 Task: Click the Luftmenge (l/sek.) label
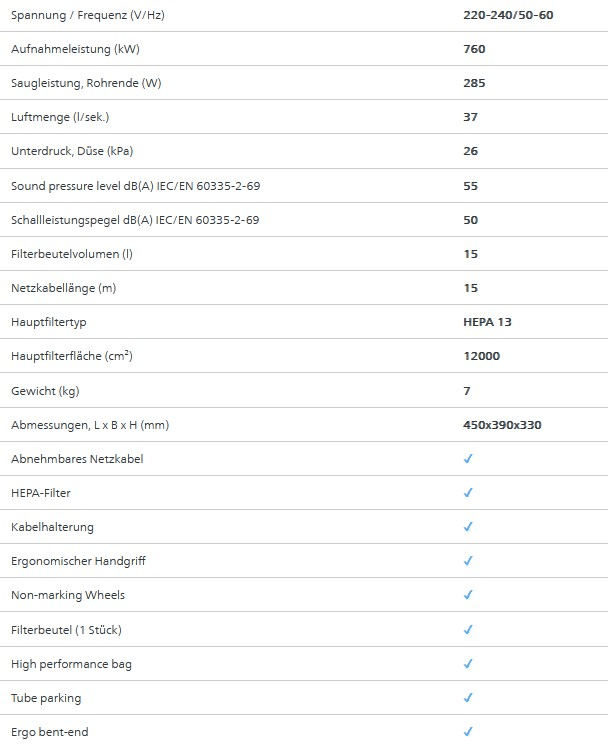click(60, 117)
